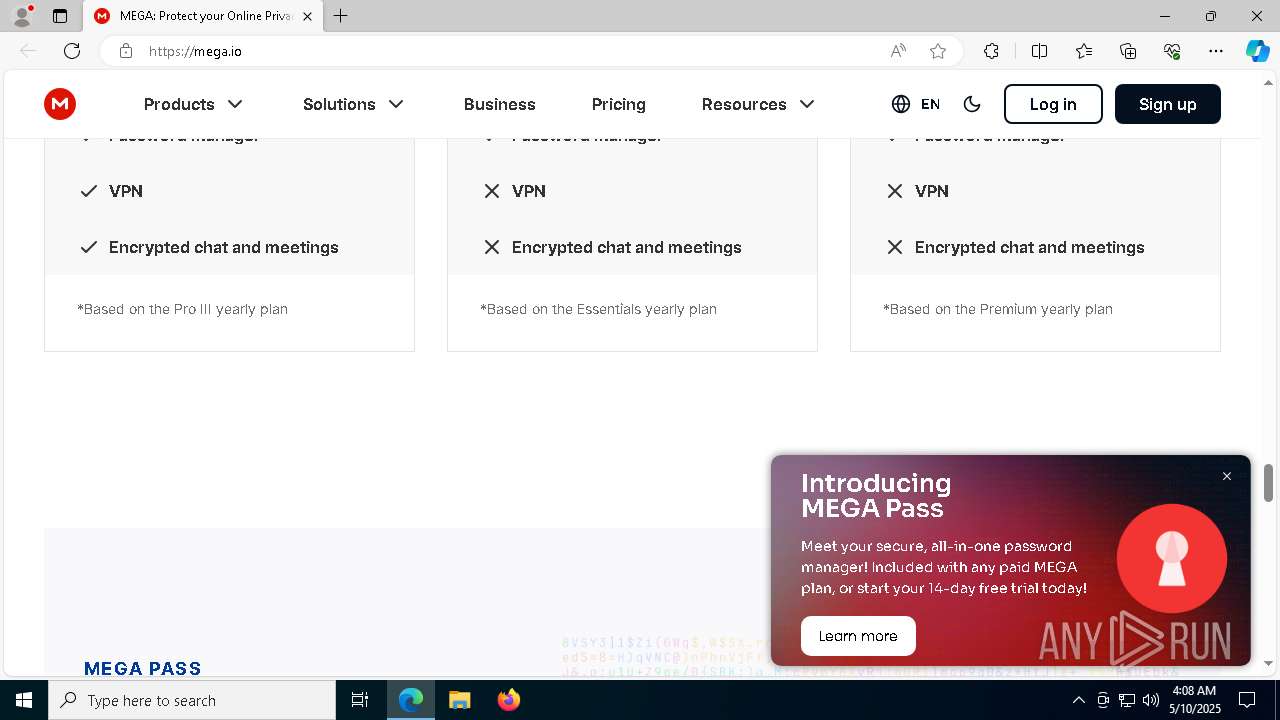Screen dimensions: 1280x720
Task: Click "Based on the Pro III yearly plan"
Action: [183, 309]
